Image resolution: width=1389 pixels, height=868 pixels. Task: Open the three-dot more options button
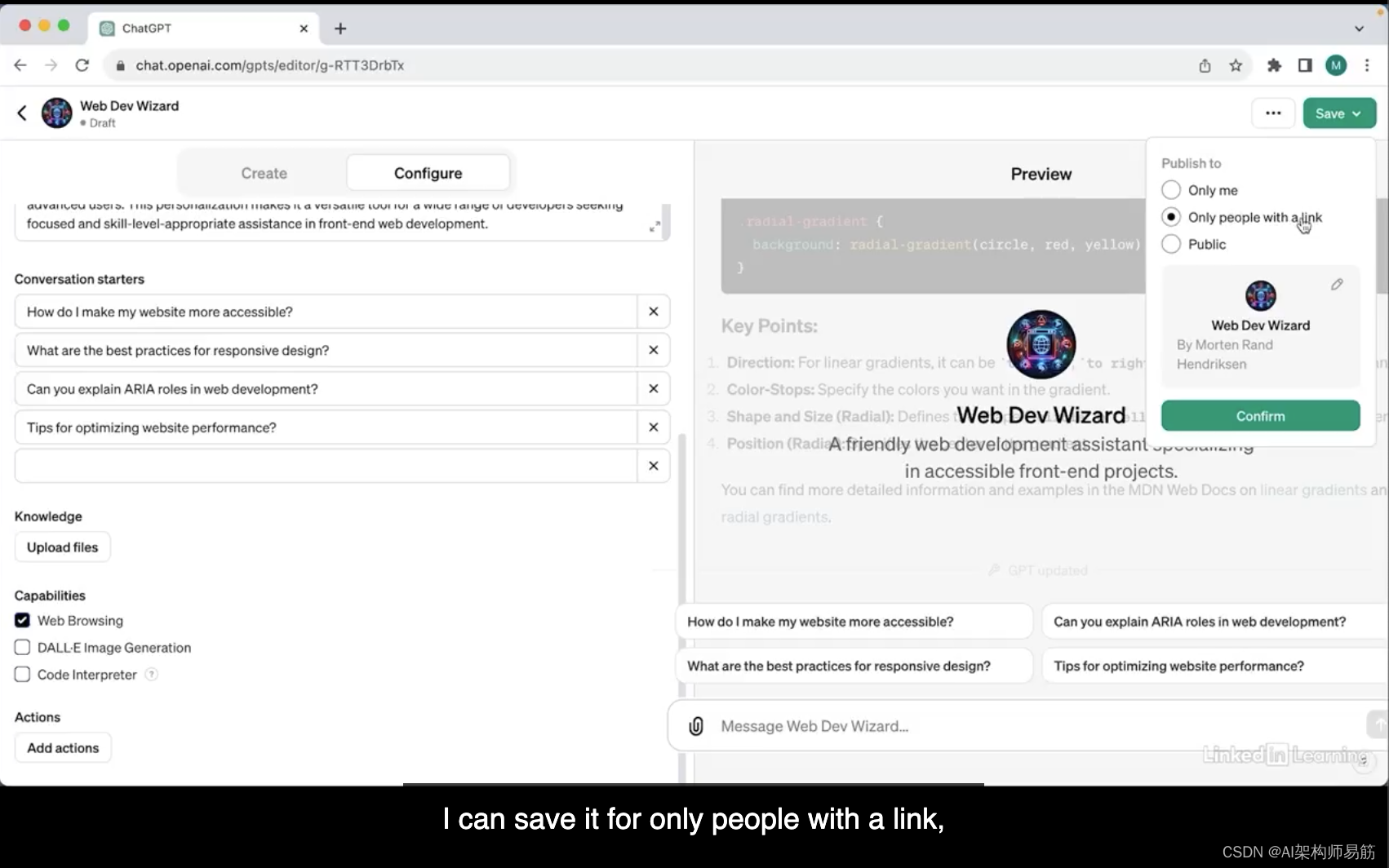click(x=1273, y=113)
